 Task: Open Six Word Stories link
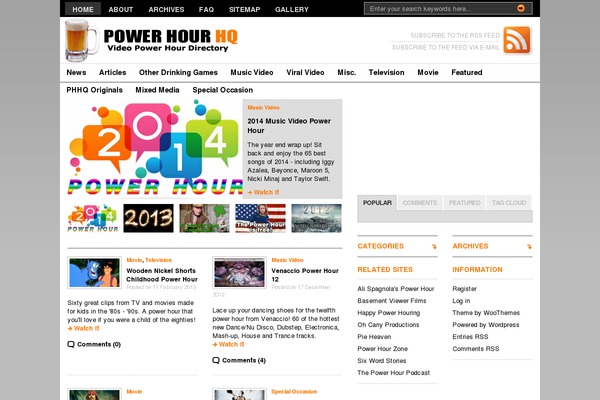click(x=382, y=361)
